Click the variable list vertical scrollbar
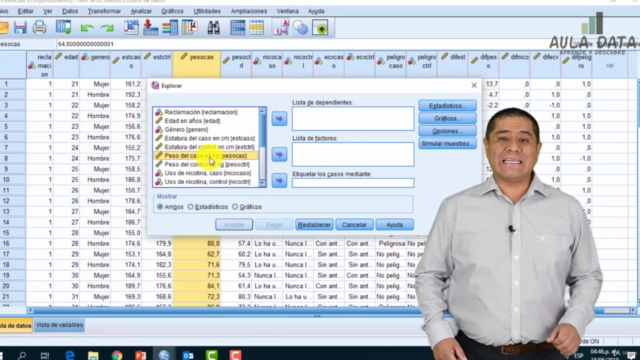The width and height of the screenshot is (640, 360). 262,147
